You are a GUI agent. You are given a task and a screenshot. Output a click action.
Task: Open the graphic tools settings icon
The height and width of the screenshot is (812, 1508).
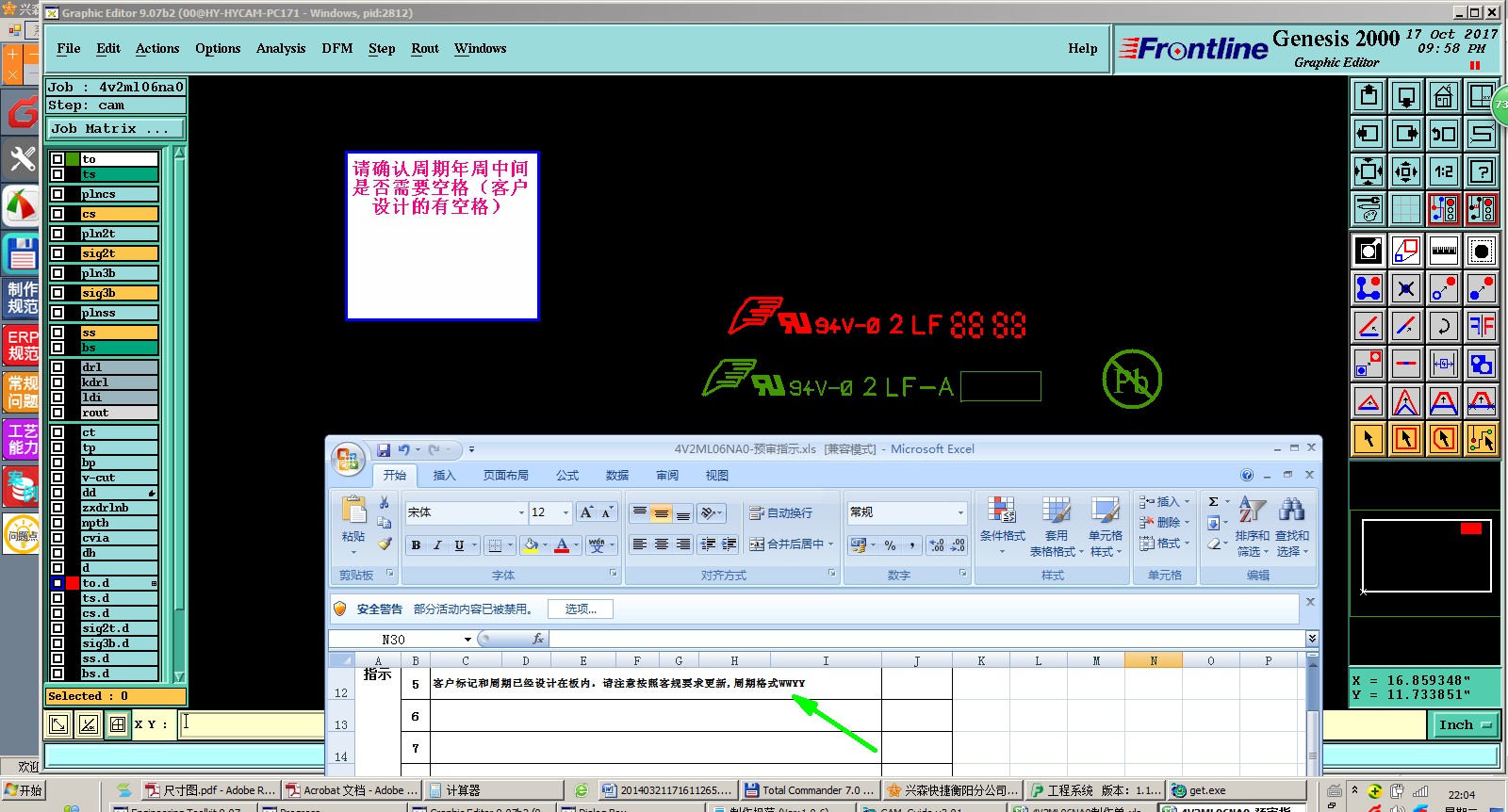point(1369,209)
